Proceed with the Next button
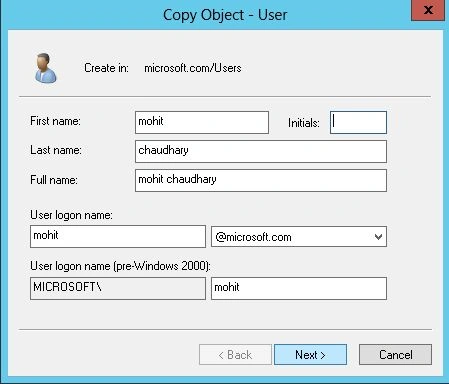The height and width of the screenshot is (384, 449). pyautogui.click(x=310, y=355)
